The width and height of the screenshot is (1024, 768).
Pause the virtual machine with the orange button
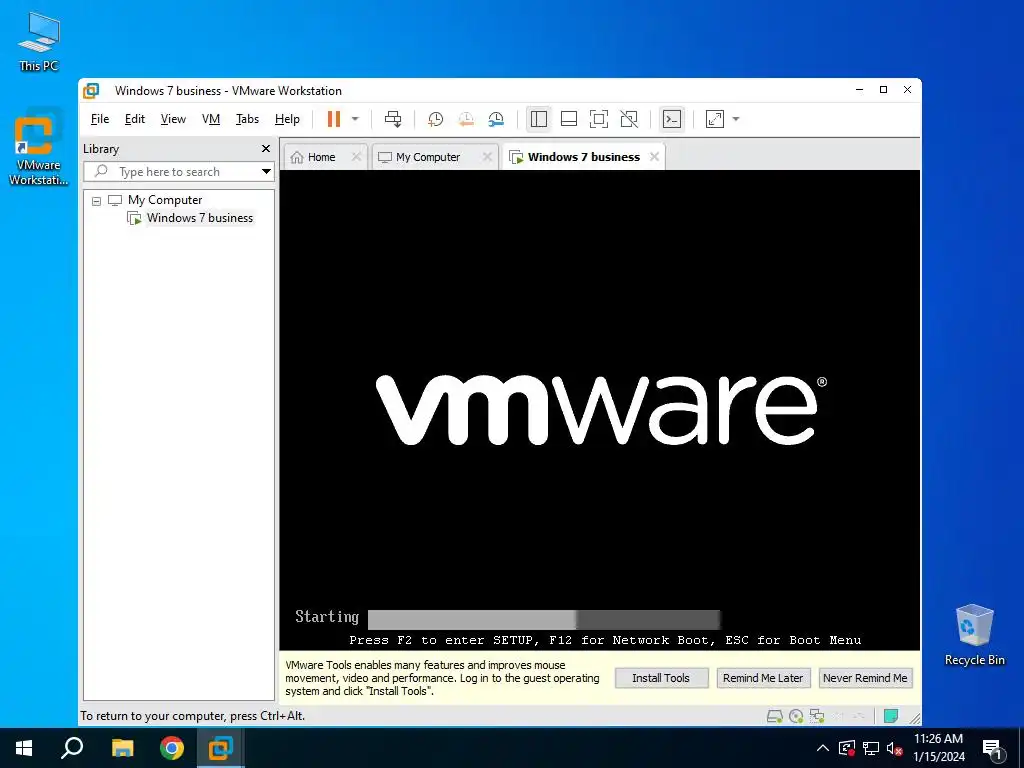tap(334, 119)
